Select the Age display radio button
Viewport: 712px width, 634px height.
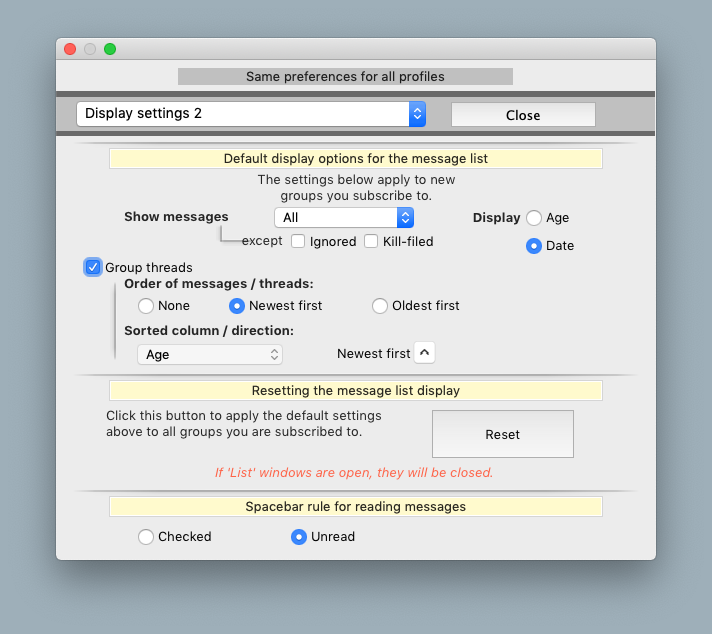534,218
